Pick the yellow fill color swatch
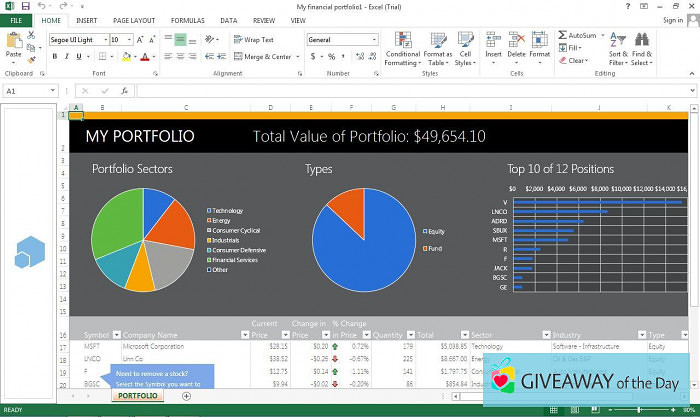The width and height of the screenshot is (700, 417). 128,57
